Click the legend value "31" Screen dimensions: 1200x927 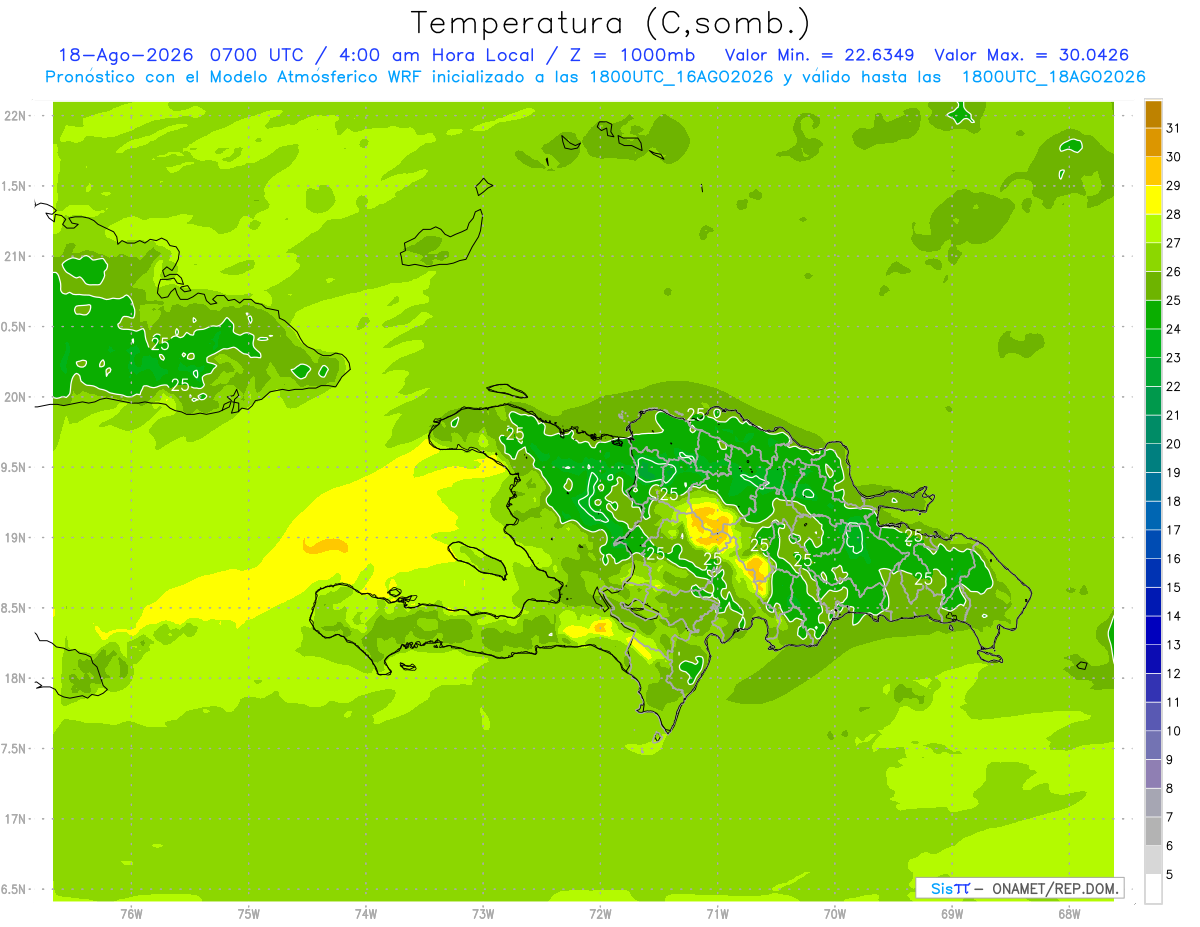coord(1174,128)
